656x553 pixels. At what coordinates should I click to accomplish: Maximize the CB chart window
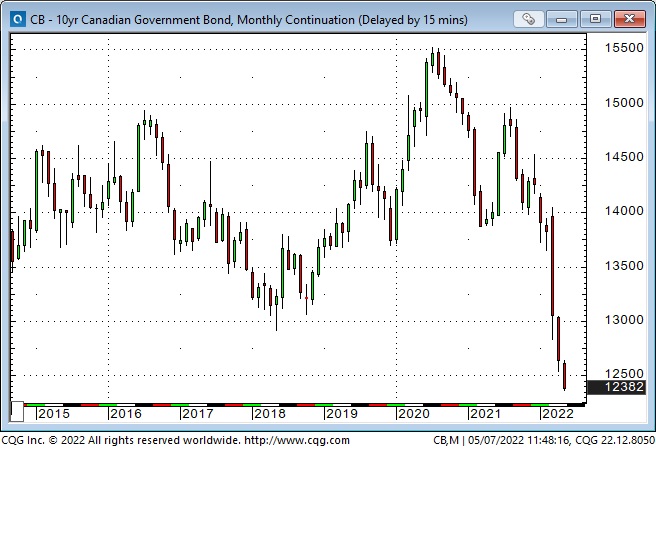(595, 19)
